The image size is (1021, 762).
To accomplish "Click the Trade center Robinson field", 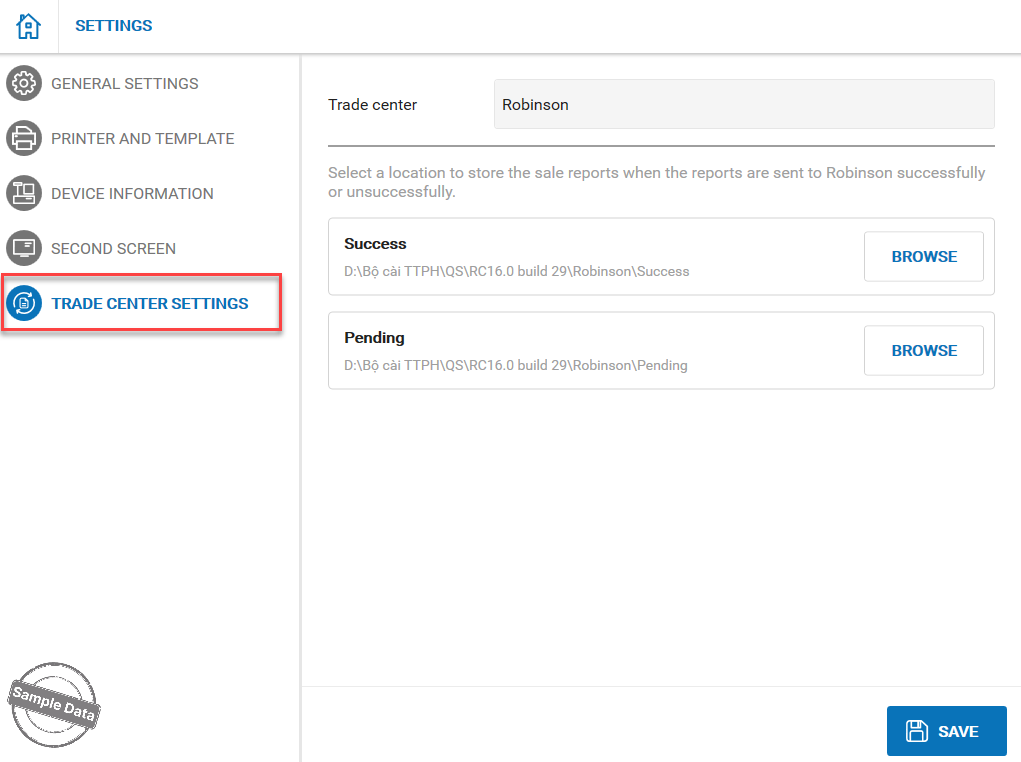I will point(744,104).
